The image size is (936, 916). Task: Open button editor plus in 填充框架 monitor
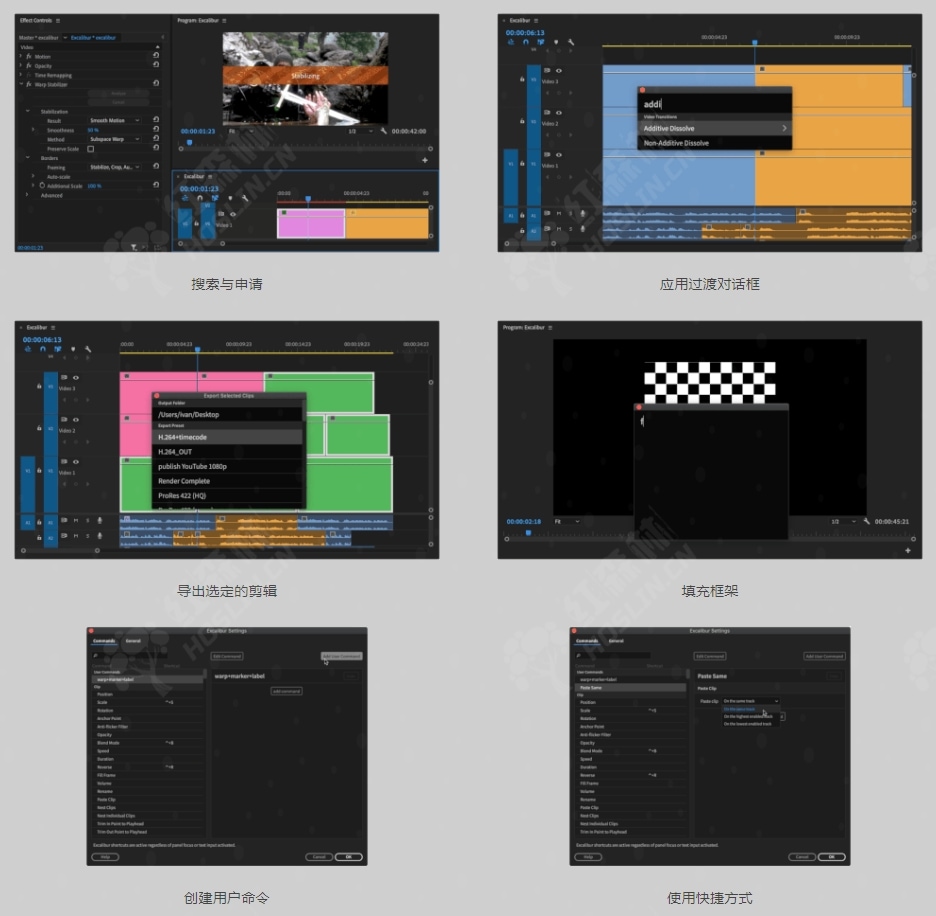tap(908, 550)
